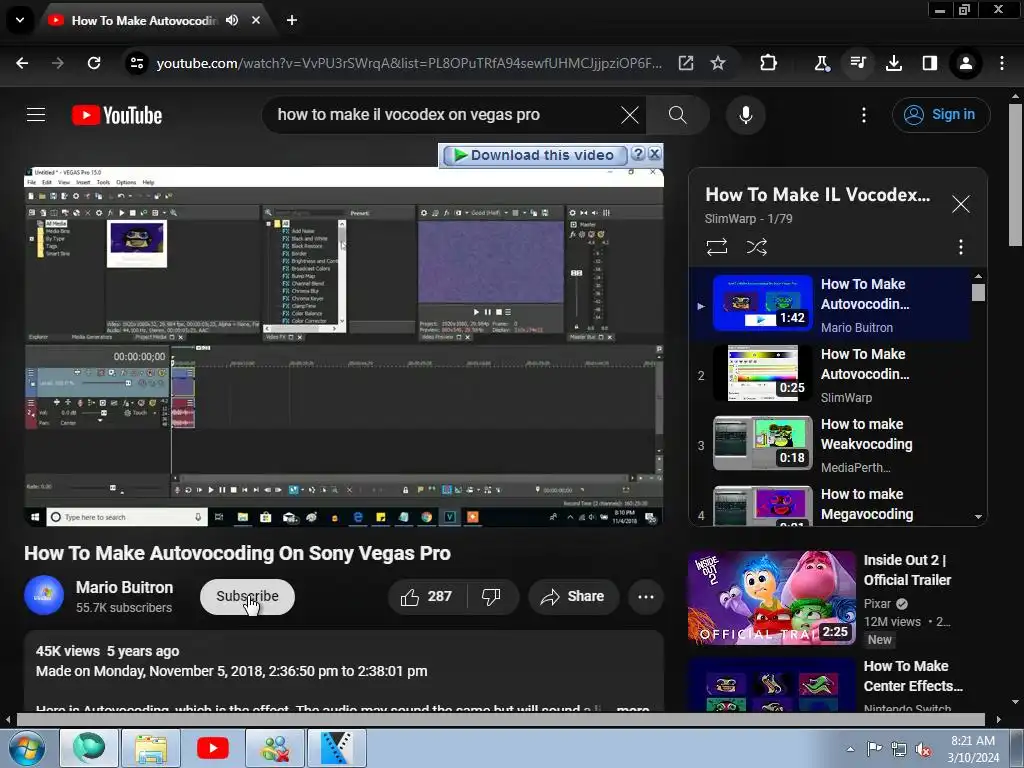
Task: Bookmark this page with star
Action: pyautogui.click(x=718, y=63)
